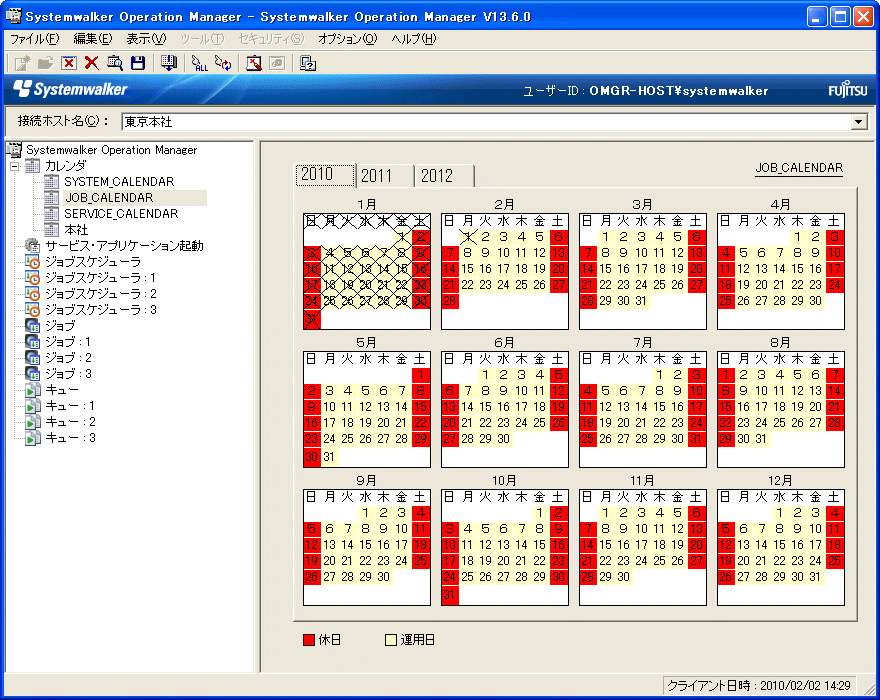Click the underlined JOB_CALENDAR title label
Viewport: 880px width, 700px height.
tap(799, 168)
